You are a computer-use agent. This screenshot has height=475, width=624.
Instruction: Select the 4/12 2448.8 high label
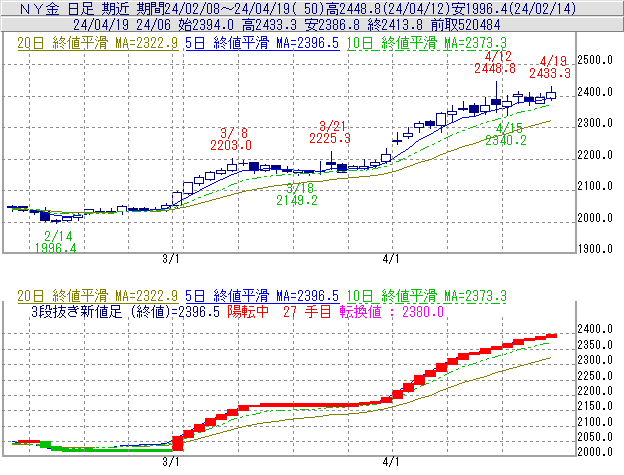(495, 62)
